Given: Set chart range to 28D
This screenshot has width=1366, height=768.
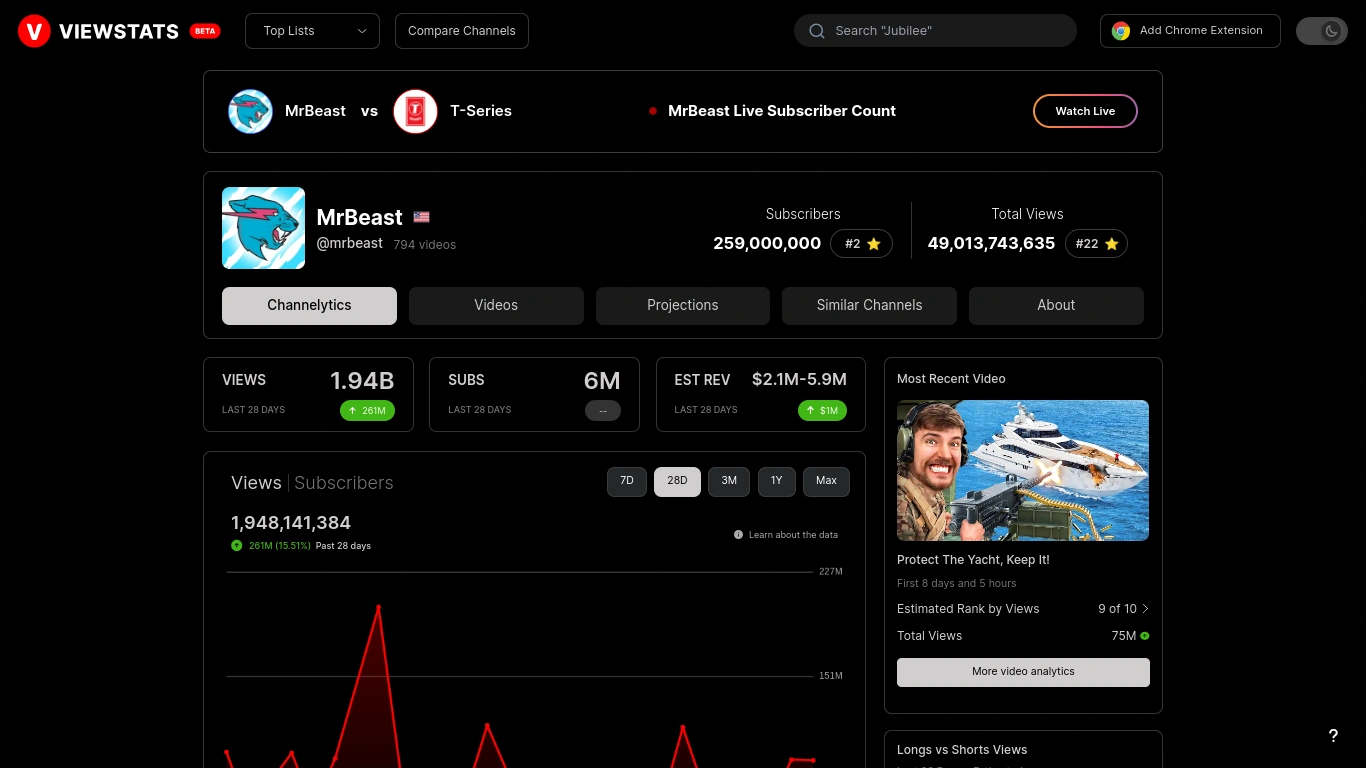Looking at the screenshot, I should coord(677,481).
